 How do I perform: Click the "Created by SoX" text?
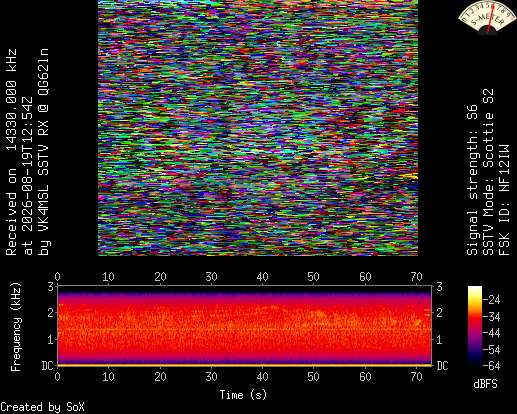tap(42, 407)
